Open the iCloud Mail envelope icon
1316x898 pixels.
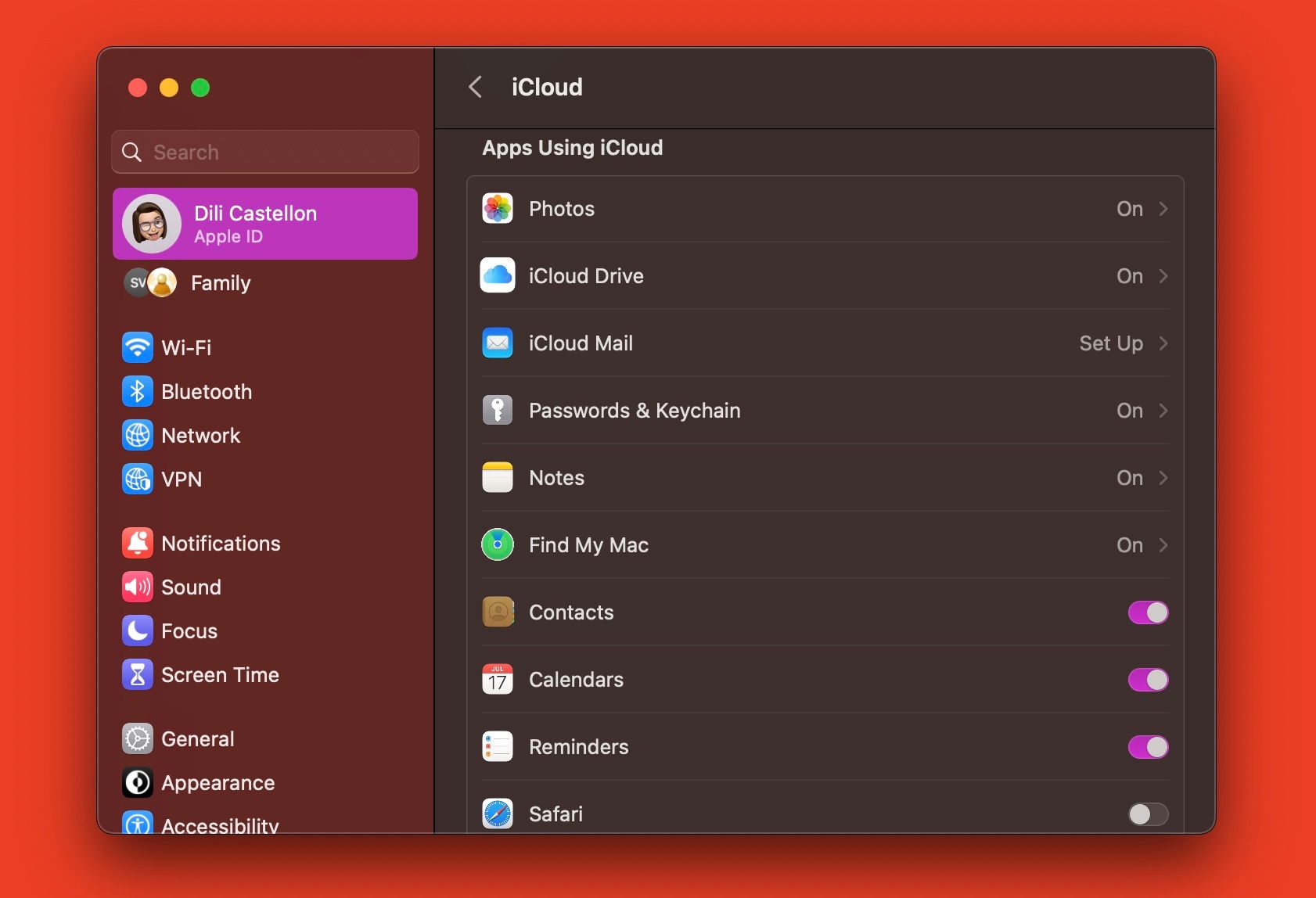click(497, 343)
